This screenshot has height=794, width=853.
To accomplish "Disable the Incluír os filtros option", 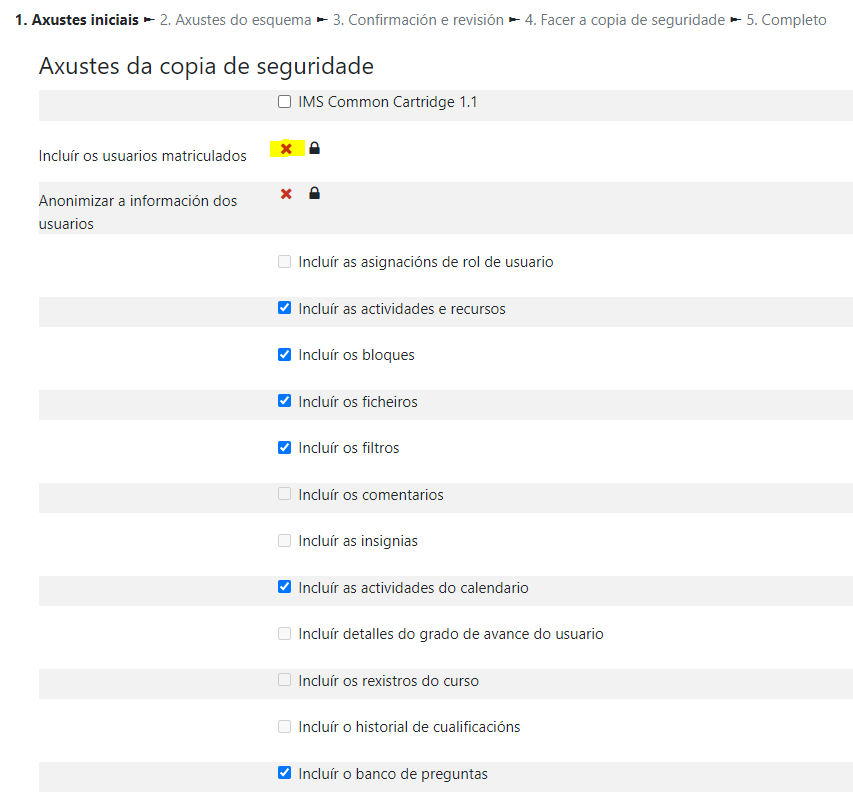I will 285,448.
